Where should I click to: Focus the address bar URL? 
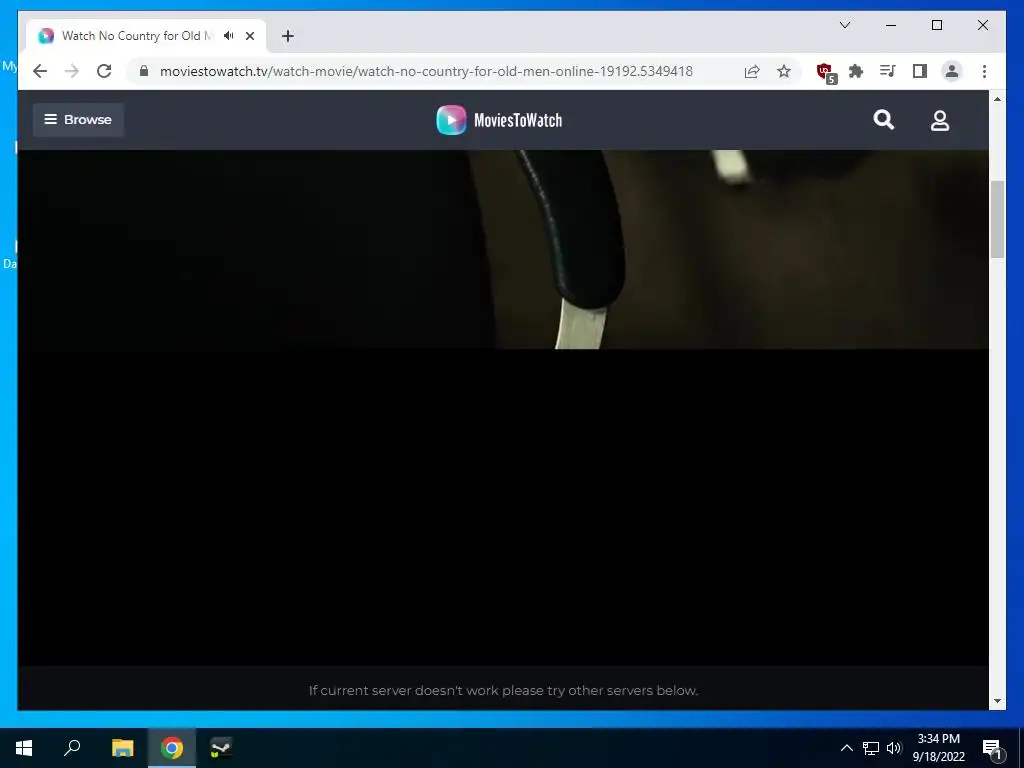pyautogui.click(x=426, y=71)
